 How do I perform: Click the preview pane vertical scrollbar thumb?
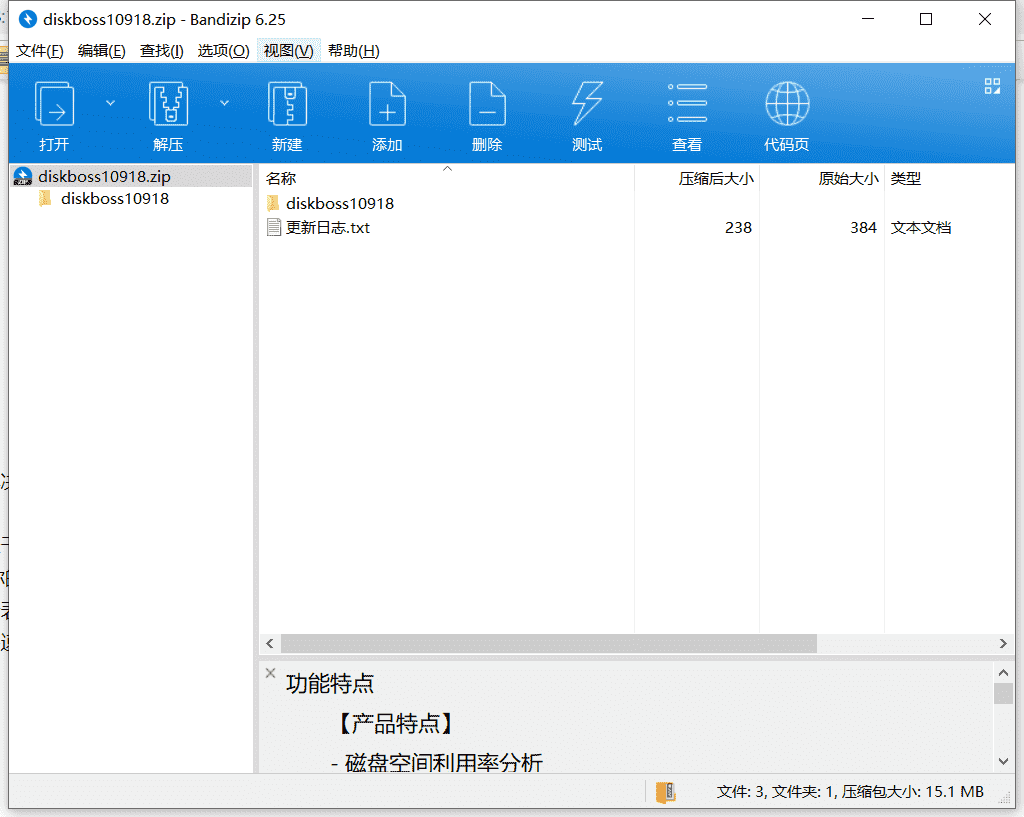(1004, 693)
